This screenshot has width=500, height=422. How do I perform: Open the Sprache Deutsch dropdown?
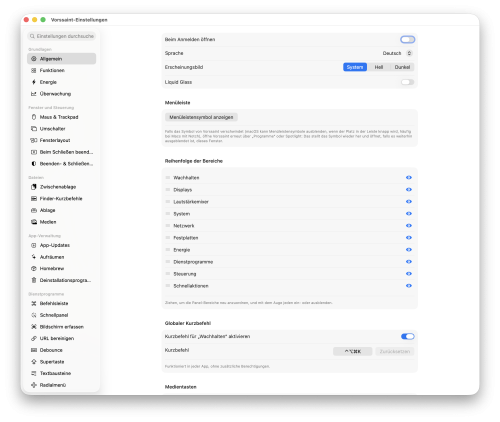397,53
